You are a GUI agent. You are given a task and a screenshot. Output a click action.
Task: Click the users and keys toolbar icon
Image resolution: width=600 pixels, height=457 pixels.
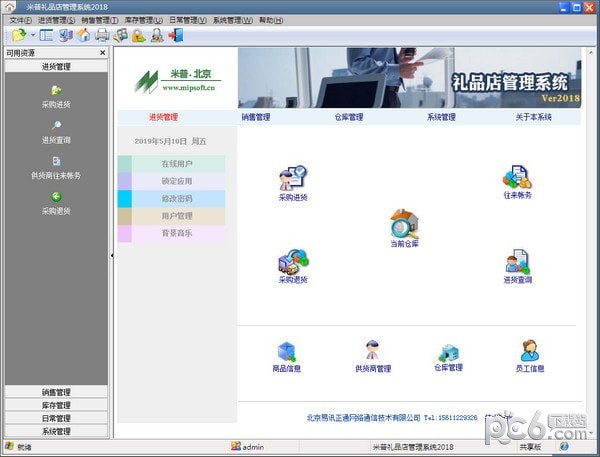click(120, 36)
